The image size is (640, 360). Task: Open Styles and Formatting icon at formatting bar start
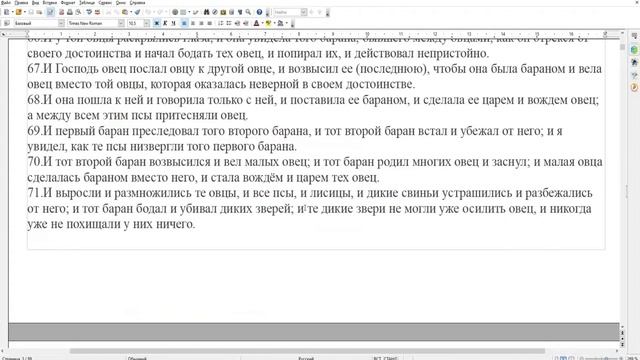pyautogui.click(x=7, y=23)
